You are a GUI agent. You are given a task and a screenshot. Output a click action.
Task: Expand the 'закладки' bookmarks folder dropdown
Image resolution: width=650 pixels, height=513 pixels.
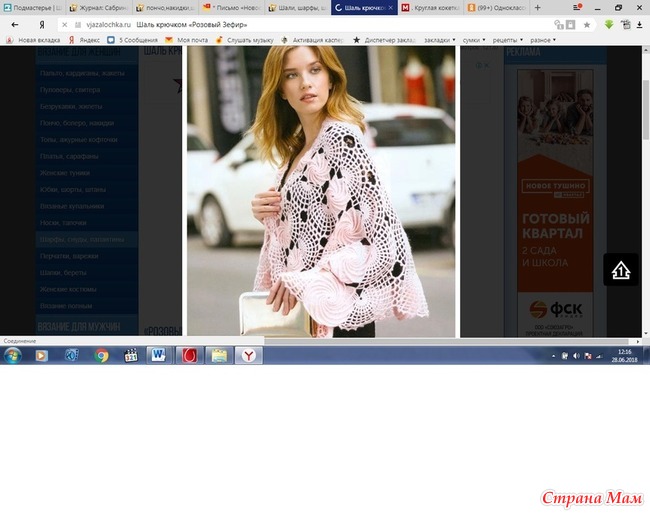tap(440, 40)
